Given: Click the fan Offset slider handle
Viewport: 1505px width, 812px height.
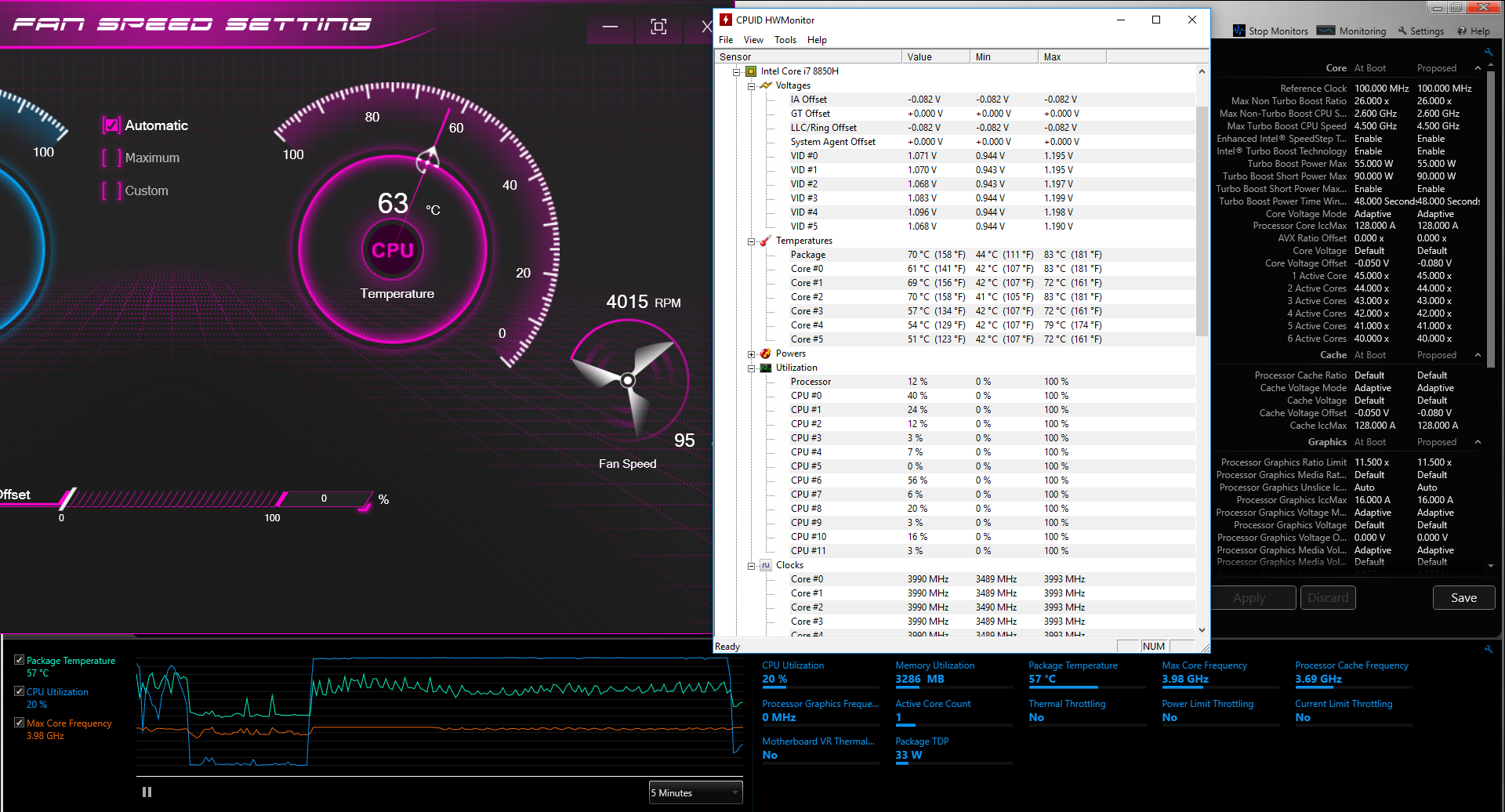Looking at the screenshot, I should 67,498.
